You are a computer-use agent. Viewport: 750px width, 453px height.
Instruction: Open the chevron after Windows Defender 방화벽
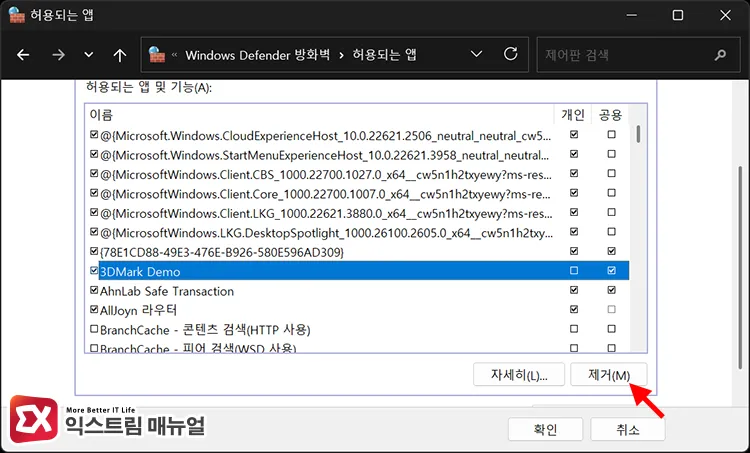(341, 55)
